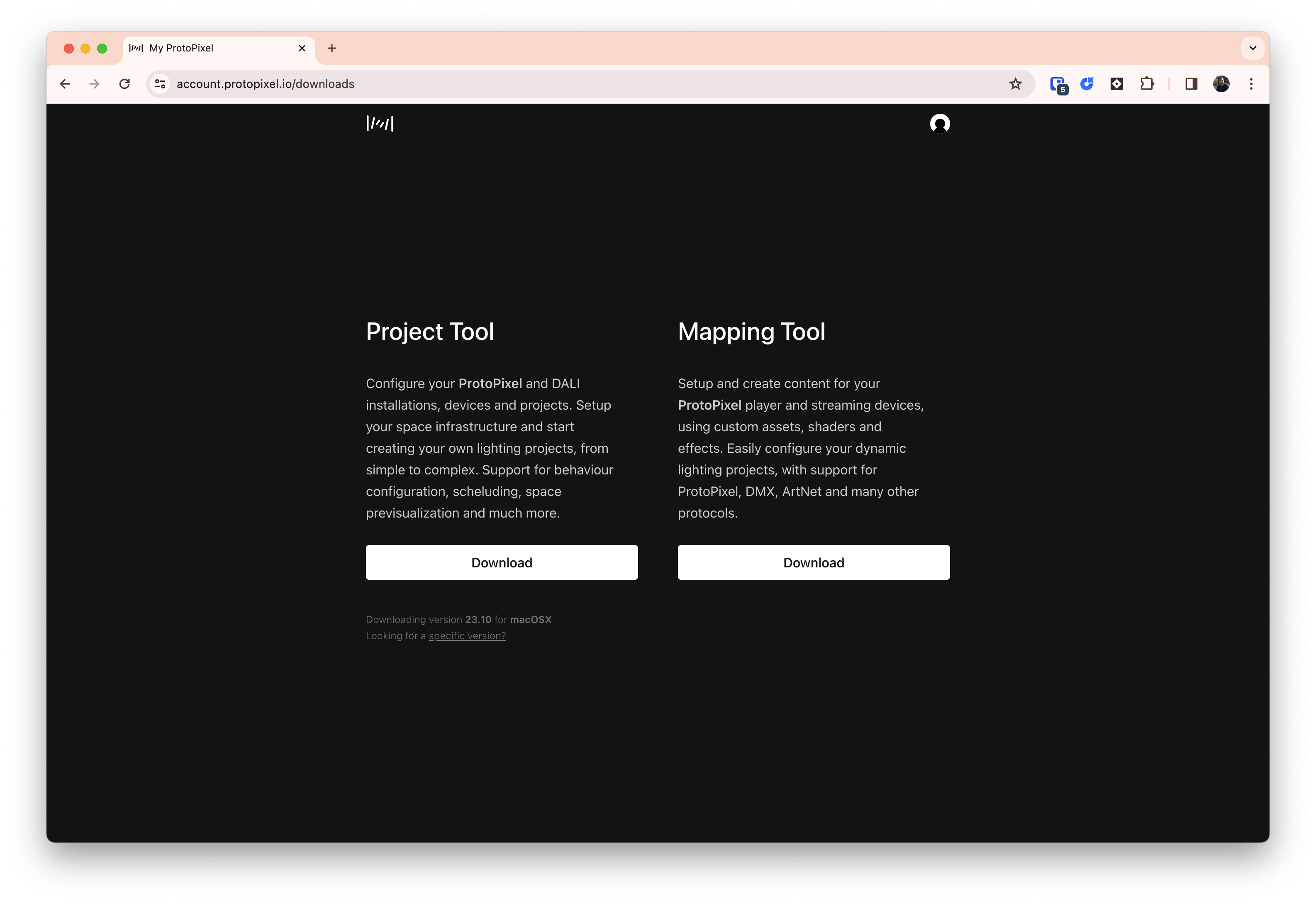Image resolution: width=1316 pixels, height=904 pixels.
Task: Download the Project Tool
Action: [502, 562]
